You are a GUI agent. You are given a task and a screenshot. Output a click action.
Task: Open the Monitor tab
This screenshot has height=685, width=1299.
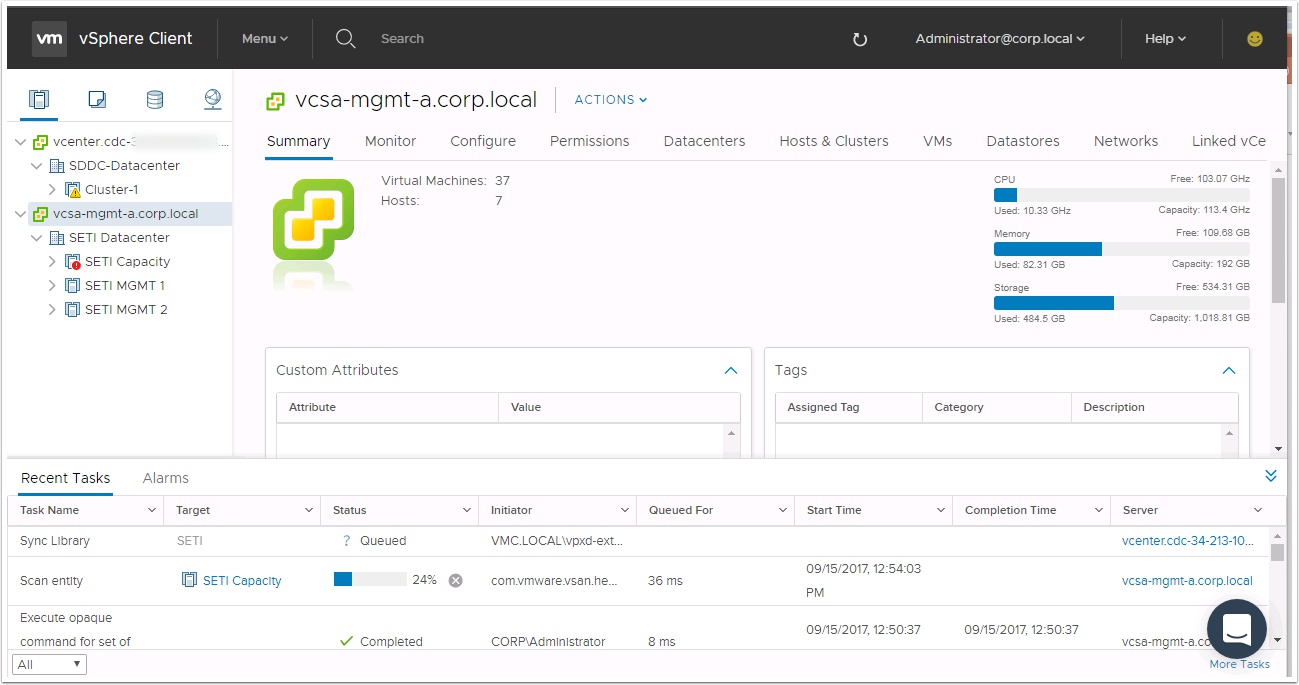pos(390,141)
